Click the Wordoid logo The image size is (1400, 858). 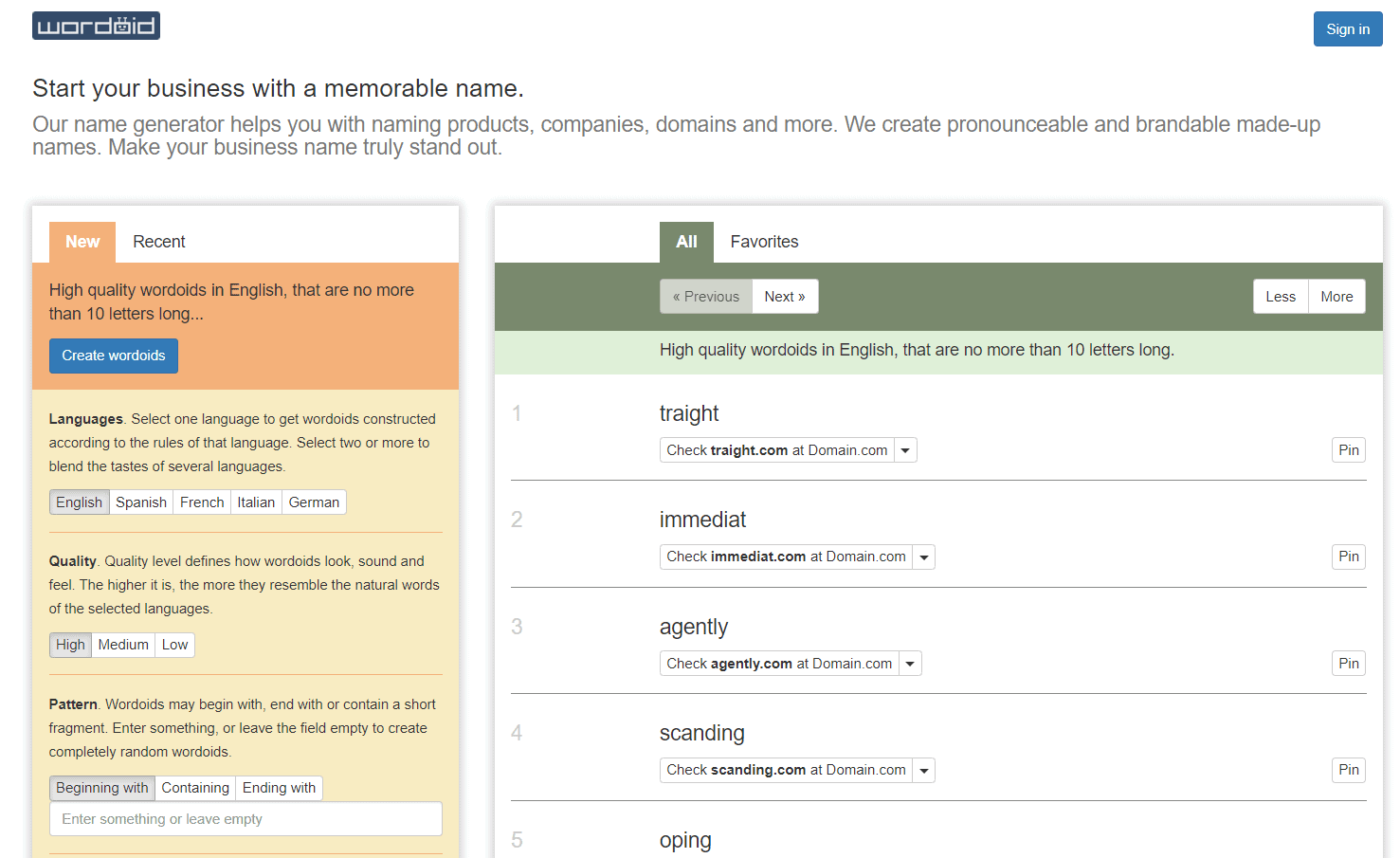[96, 26]
